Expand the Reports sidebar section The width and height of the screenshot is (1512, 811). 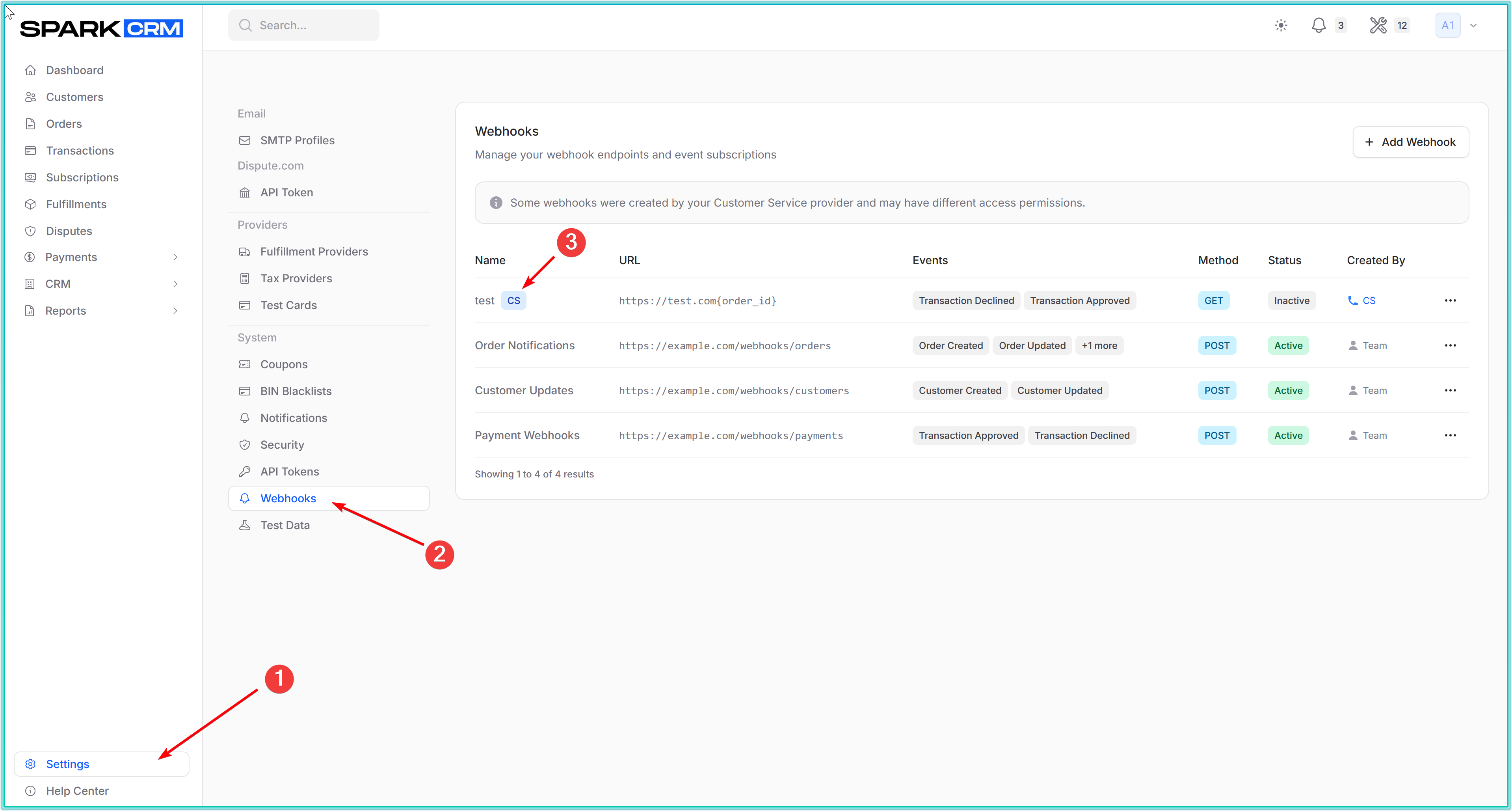(x=175, y=311)
